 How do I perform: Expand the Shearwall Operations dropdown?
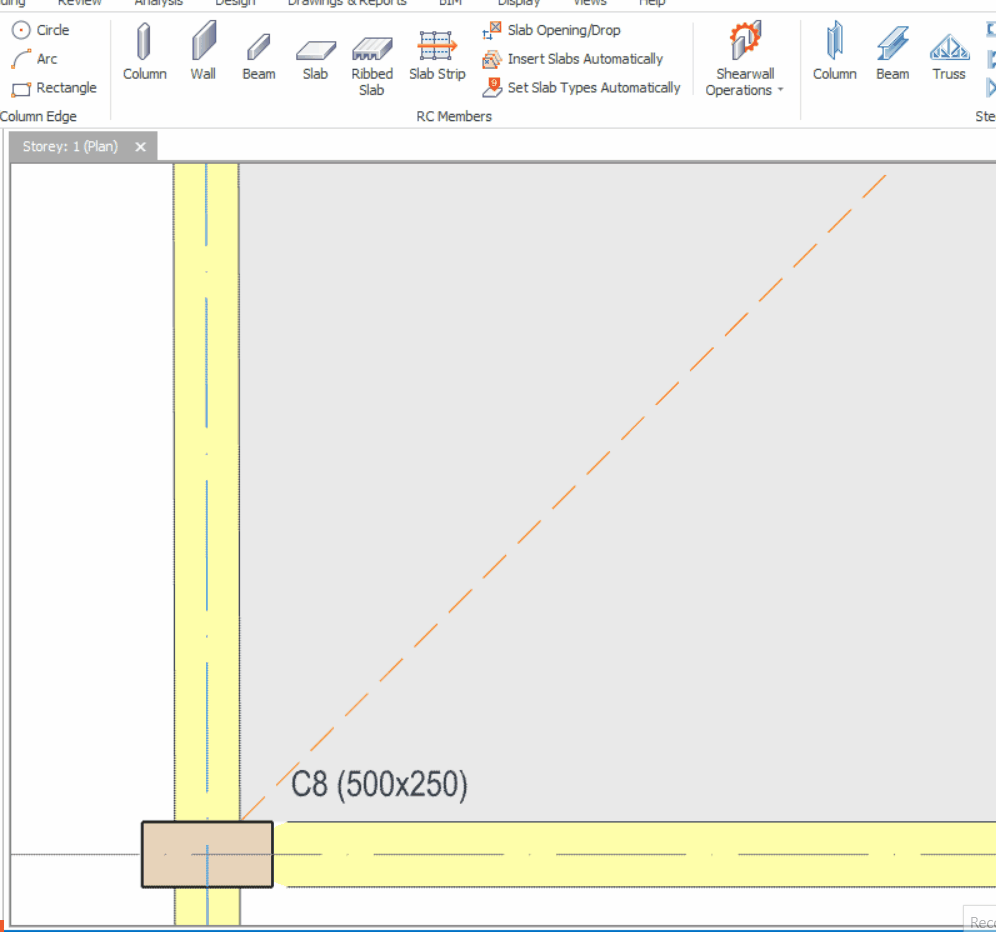coord(745,62)
